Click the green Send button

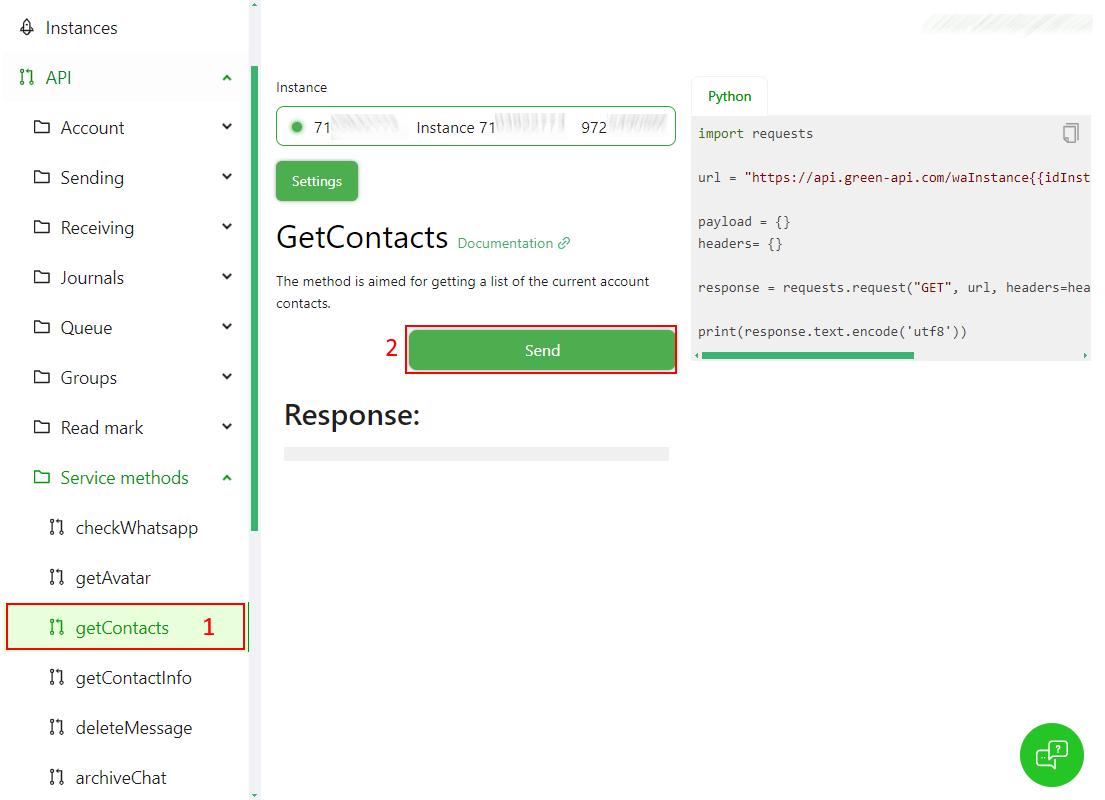pos(541,350)
